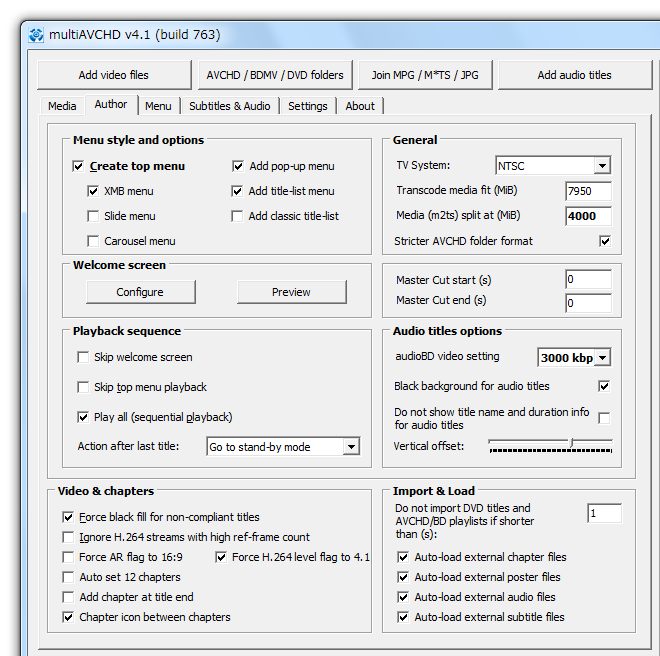Toggle Add pop-up menu checkbox
The height and width of the screenshot is (656, 660).
point(238,166)
